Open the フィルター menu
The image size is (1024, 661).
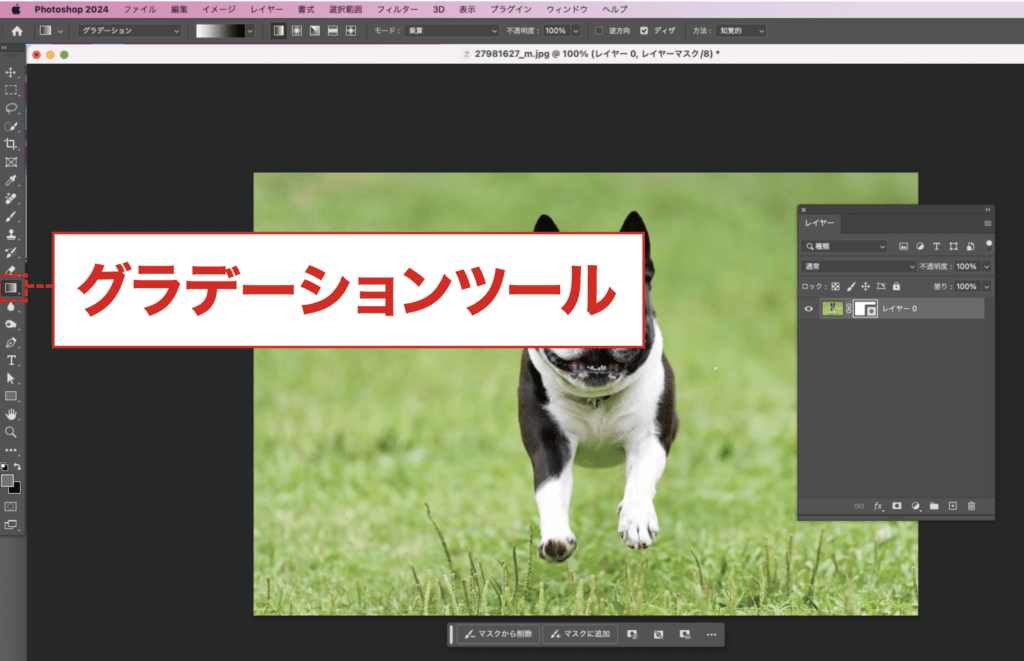(397, 9)
